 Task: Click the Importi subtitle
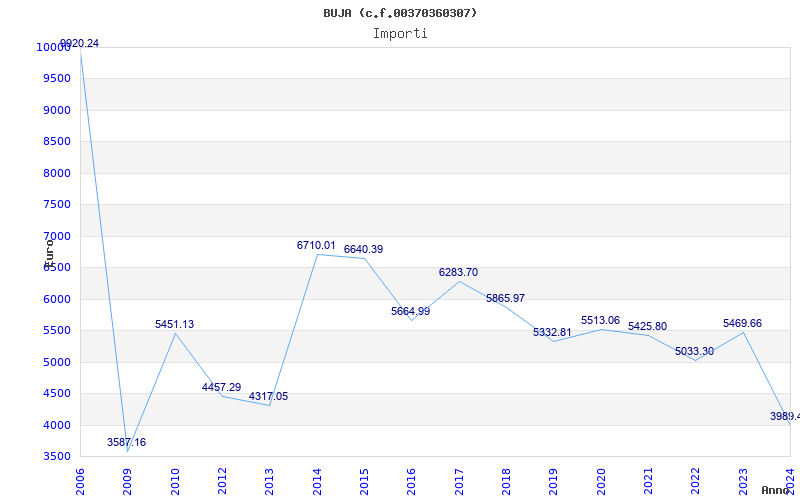[x=400, y=34]
